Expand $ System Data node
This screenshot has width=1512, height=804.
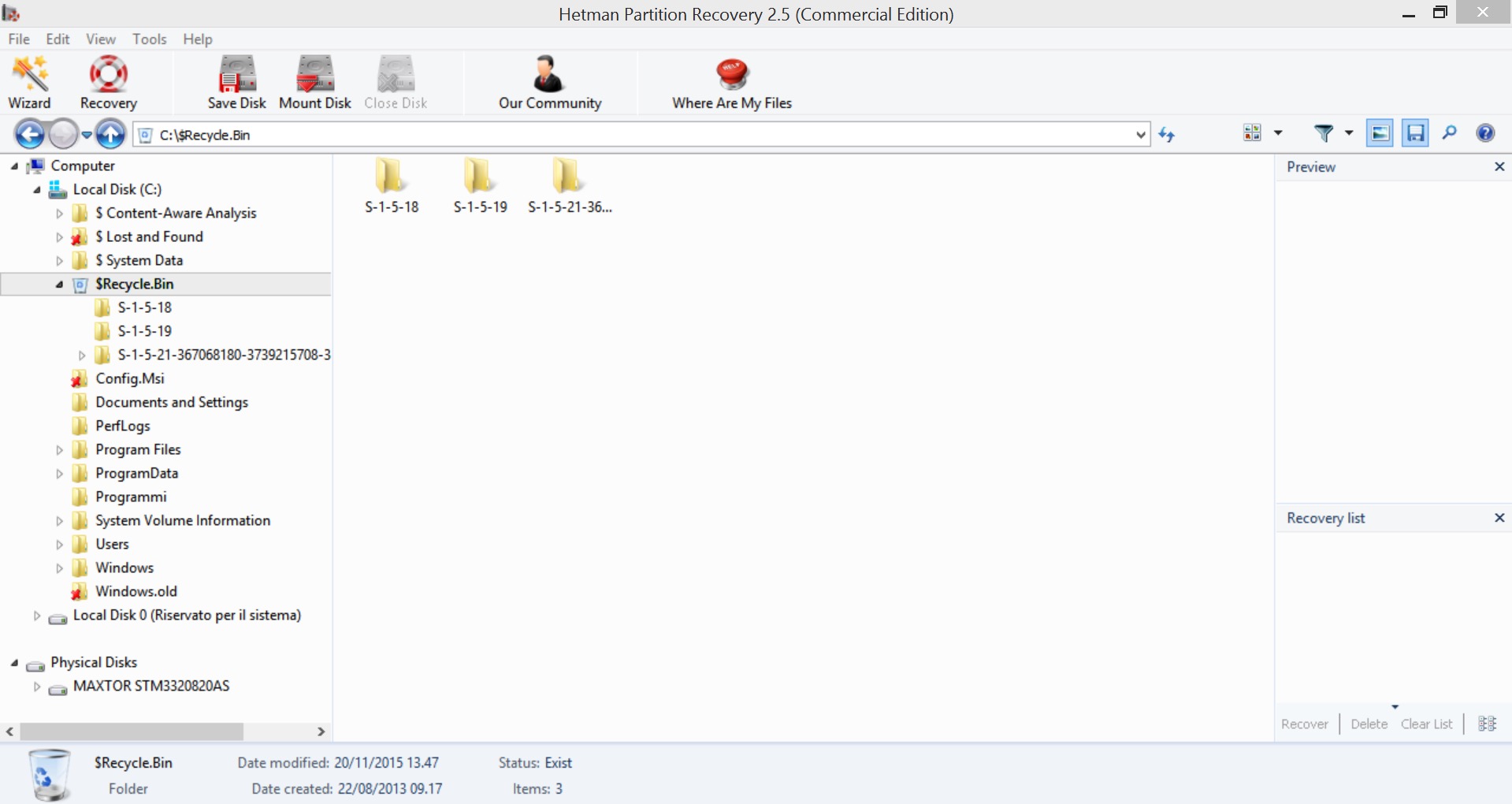point(59,260)
